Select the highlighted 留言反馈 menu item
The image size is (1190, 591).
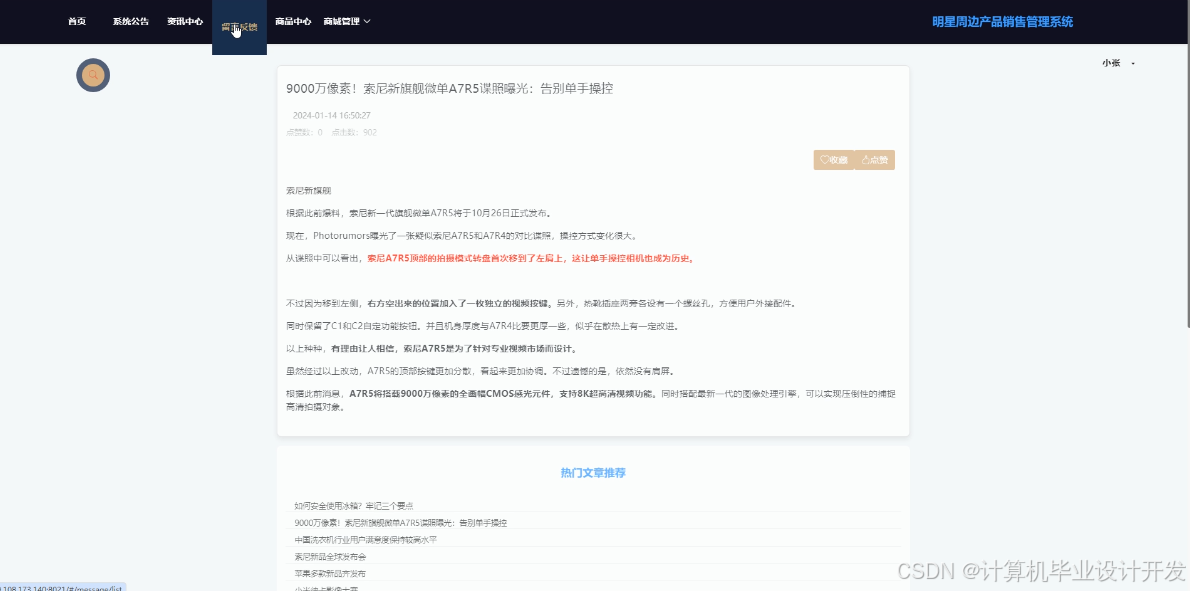point(239,27)
